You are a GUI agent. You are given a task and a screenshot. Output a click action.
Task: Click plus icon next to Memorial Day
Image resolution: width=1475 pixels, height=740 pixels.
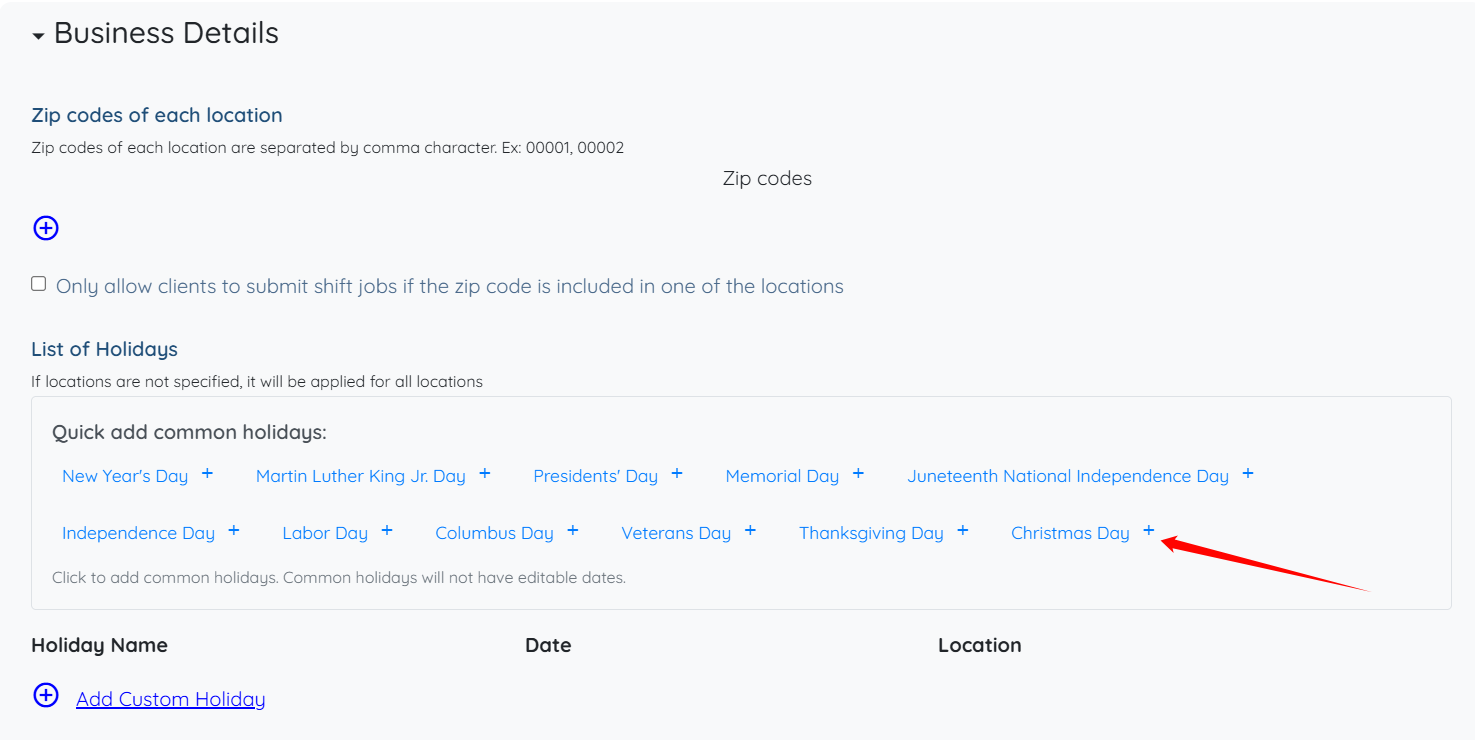coord(858,474)
